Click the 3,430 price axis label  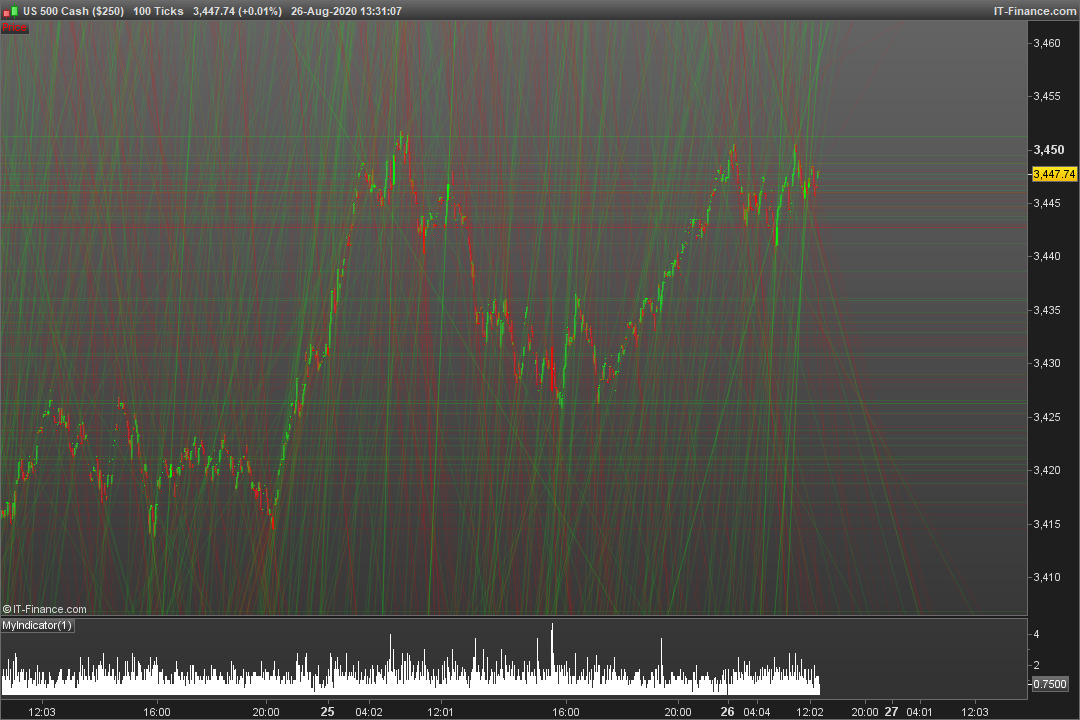tap(1047, 363)
